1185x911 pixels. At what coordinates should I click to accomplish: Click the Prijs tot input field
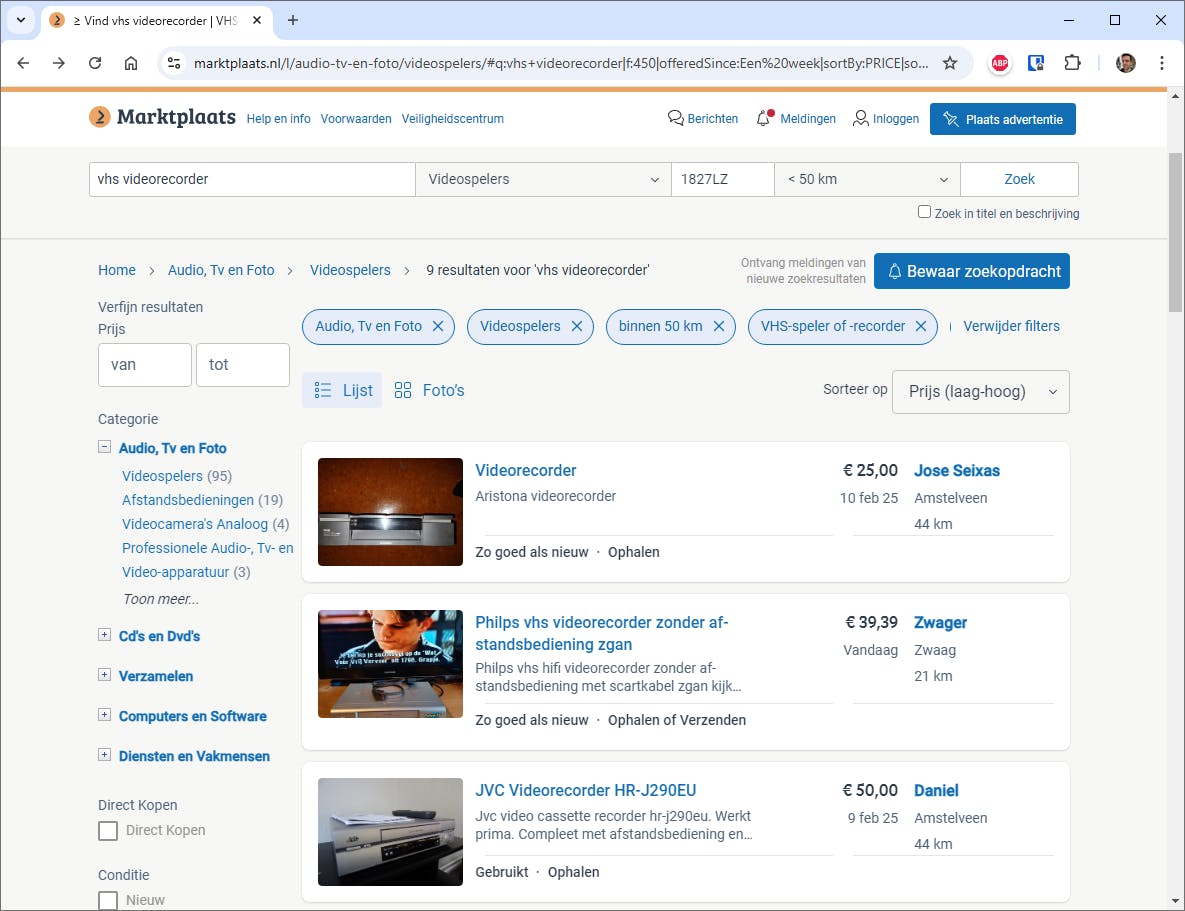(243, 364)
